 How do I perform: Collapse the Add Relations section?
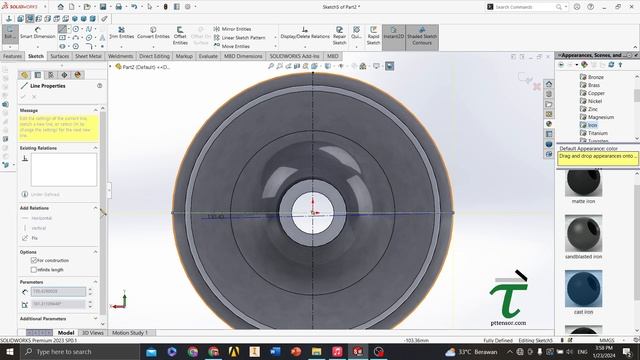tap(96, 208)
